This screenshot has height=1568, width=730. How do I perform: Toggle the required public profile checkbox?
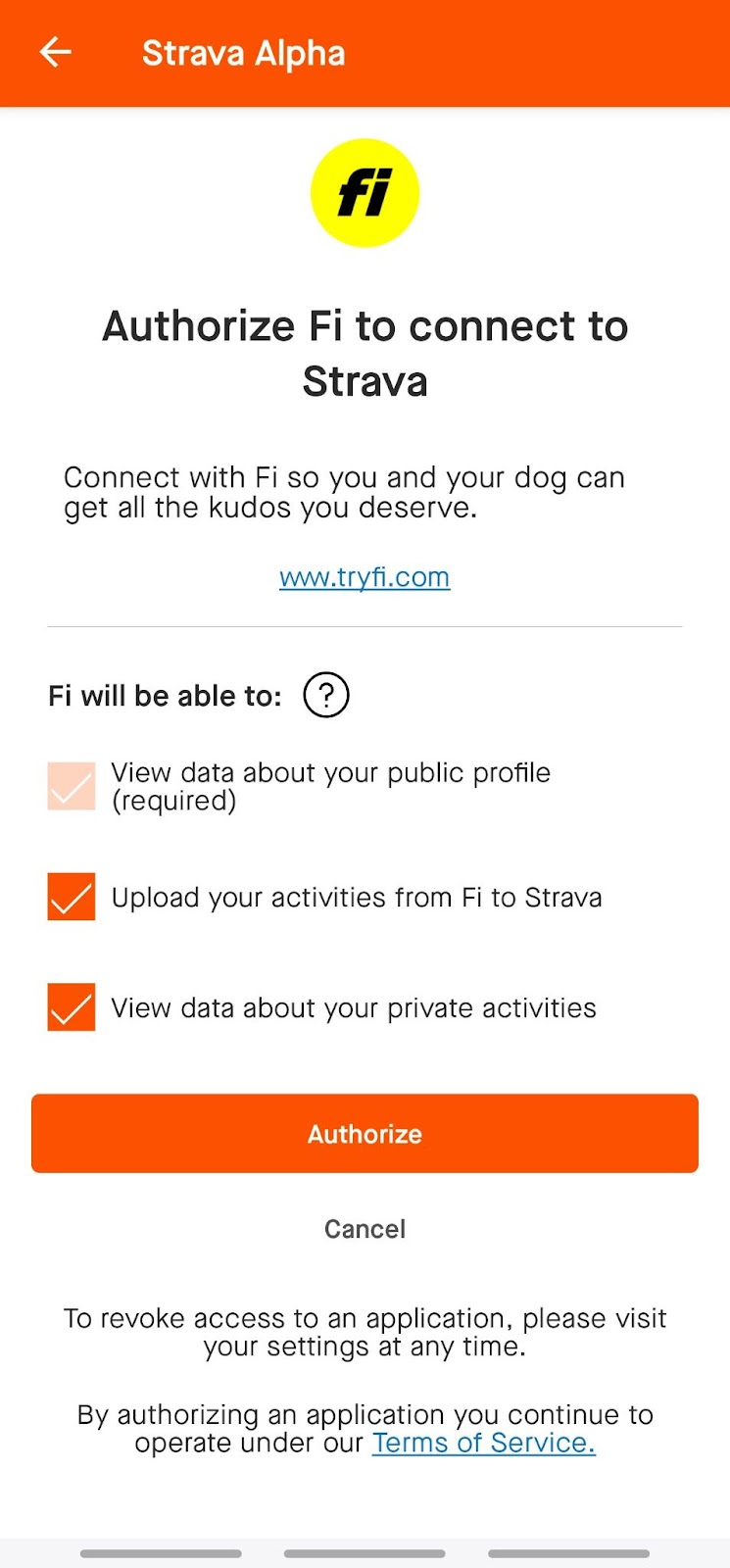[72, 786]
